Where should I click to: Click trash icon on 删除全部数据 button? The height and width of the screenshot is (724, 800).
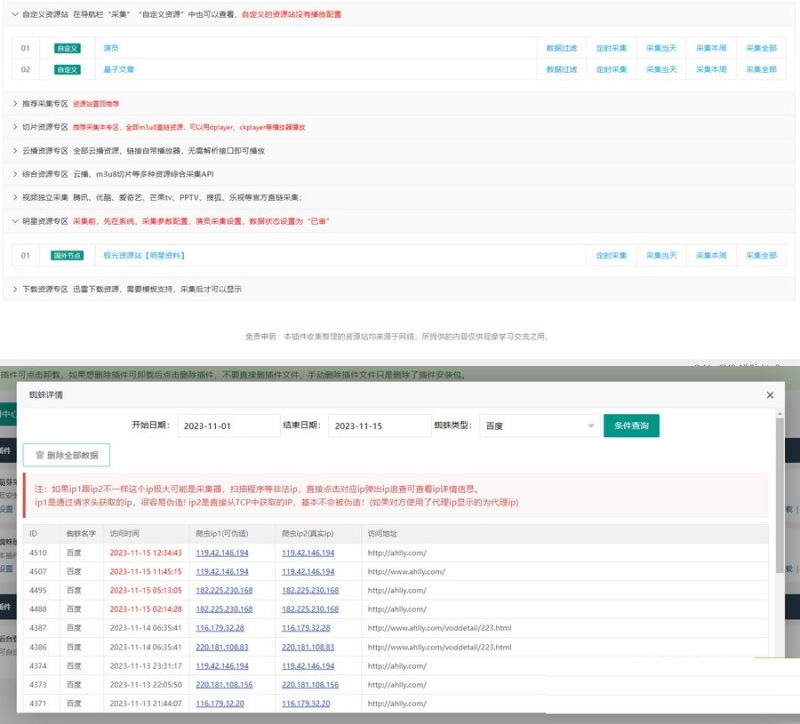[40, 455]
